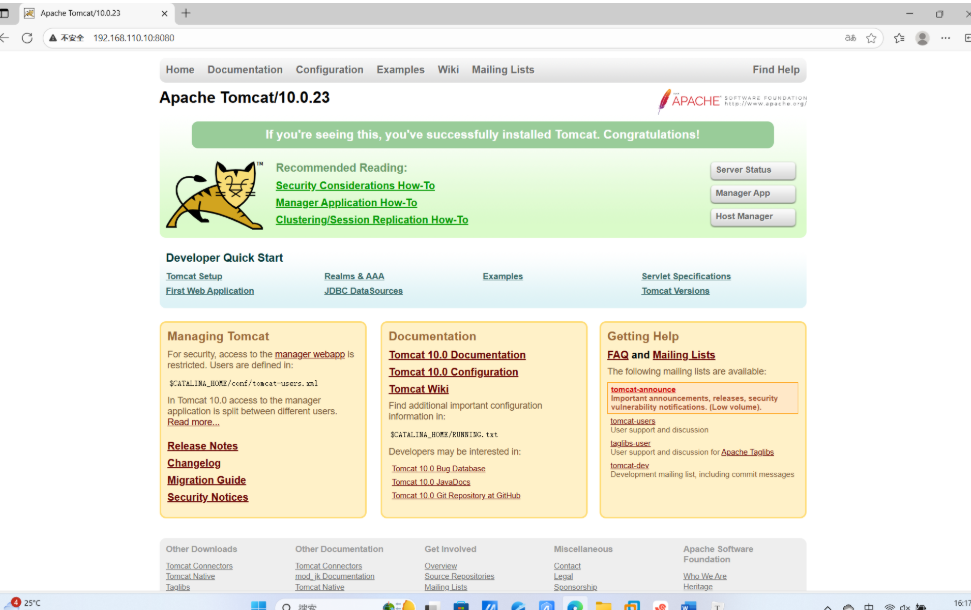The width and height of the screenshot is (971, 610).
Task: Open footer Tomcat Connectors under Other Downloads
Action: point(199,566)
